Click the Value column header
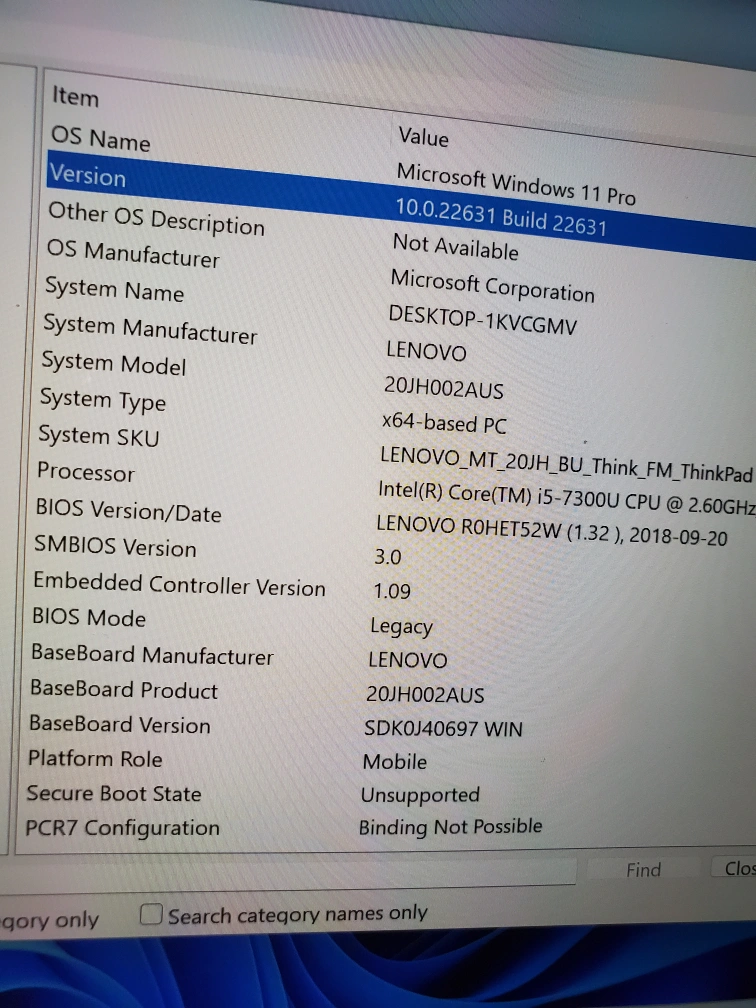 click(x=423, y=136)
